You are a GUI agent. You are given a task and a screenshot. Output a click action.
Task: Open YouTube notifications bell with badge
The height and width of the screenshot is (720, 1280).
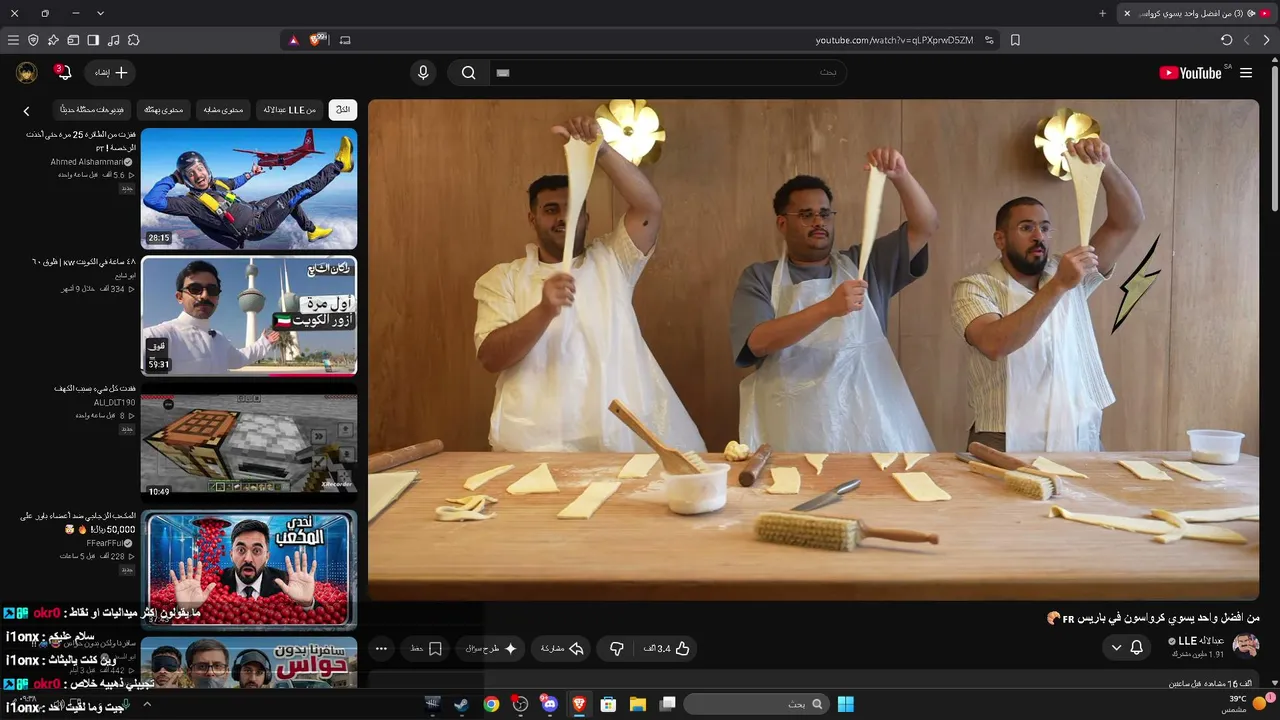pos(64,73)
